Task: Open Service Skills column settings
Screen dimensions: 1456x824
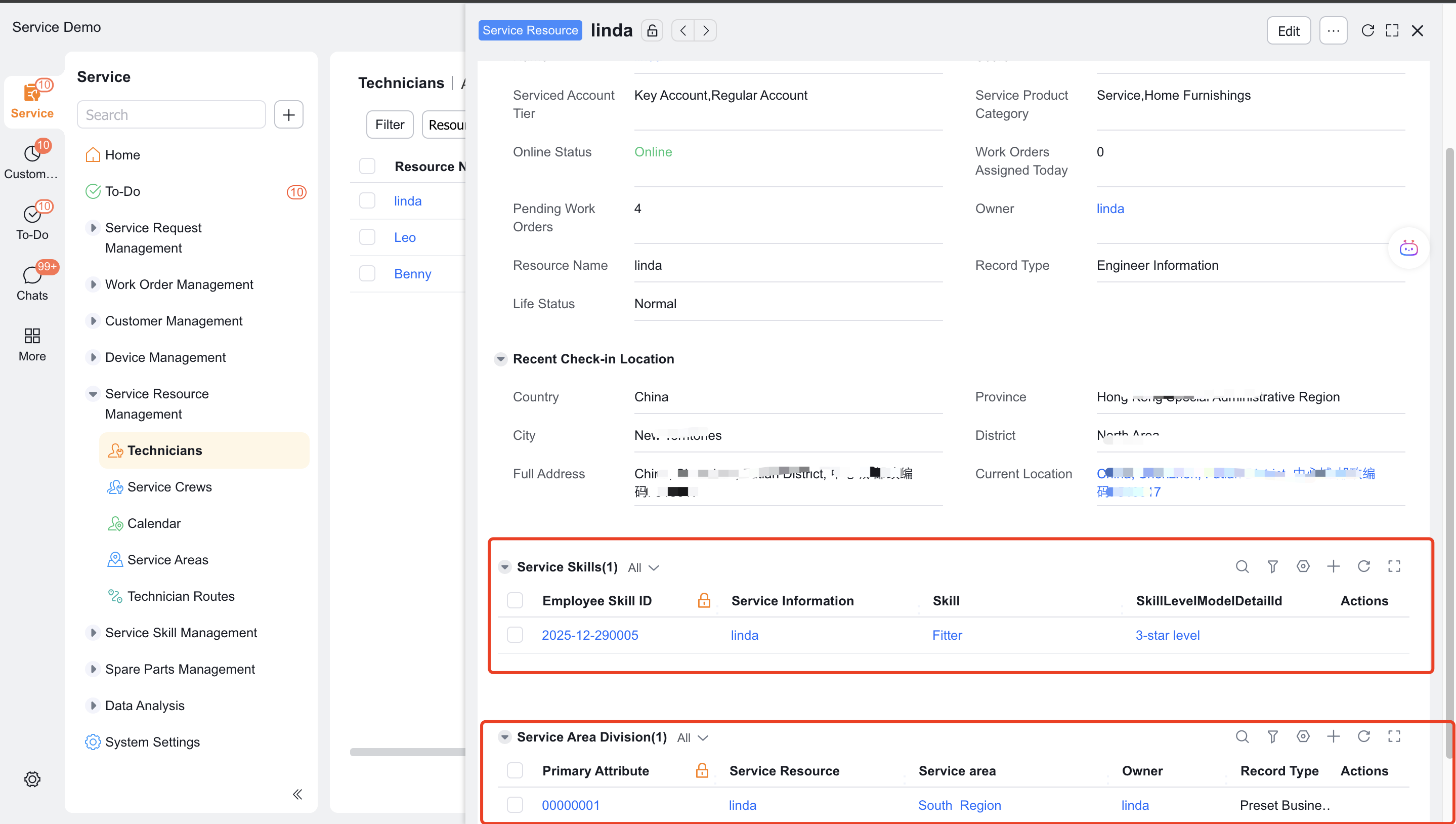Action: 1303,566
